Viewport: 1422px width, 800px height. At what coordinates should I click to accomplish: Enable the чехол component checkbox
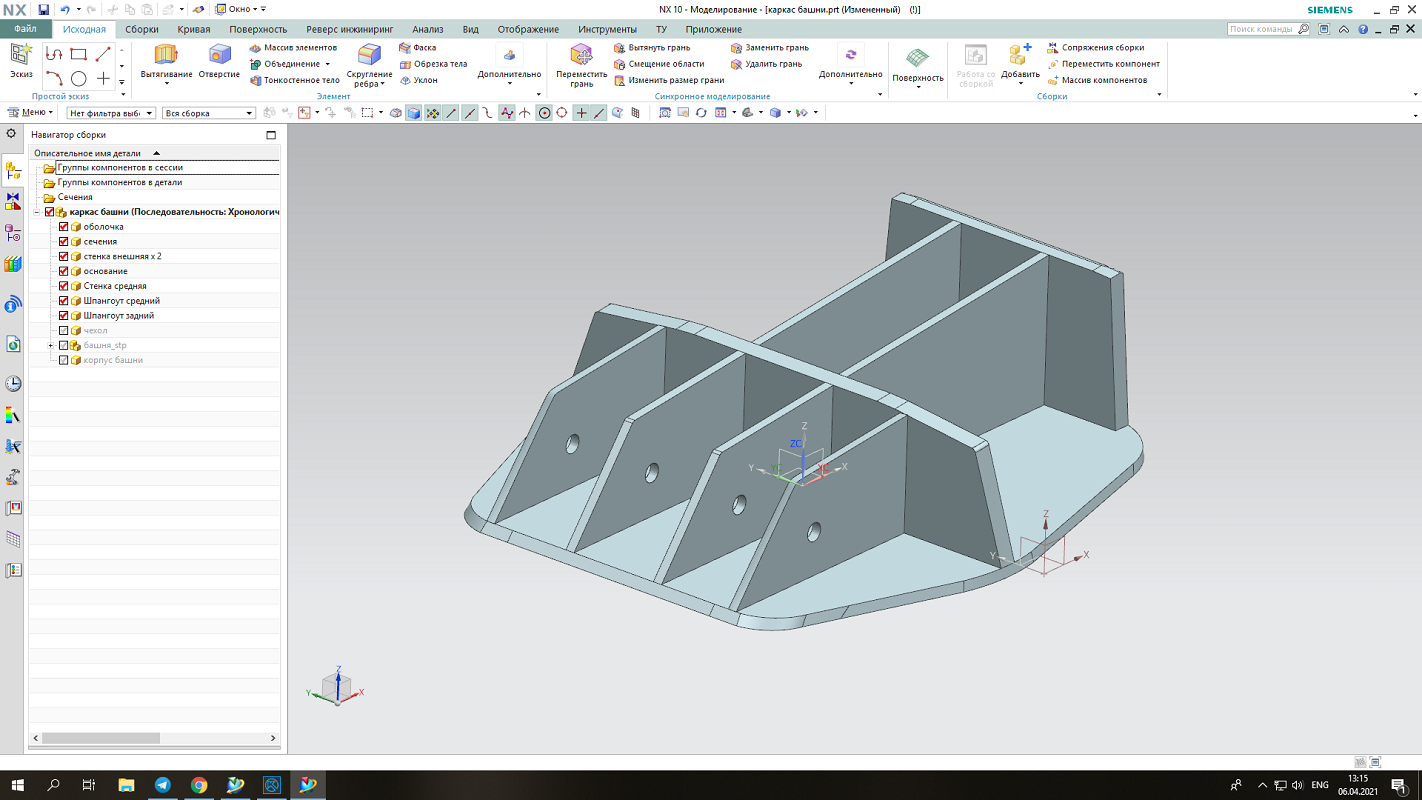(64, 331)
